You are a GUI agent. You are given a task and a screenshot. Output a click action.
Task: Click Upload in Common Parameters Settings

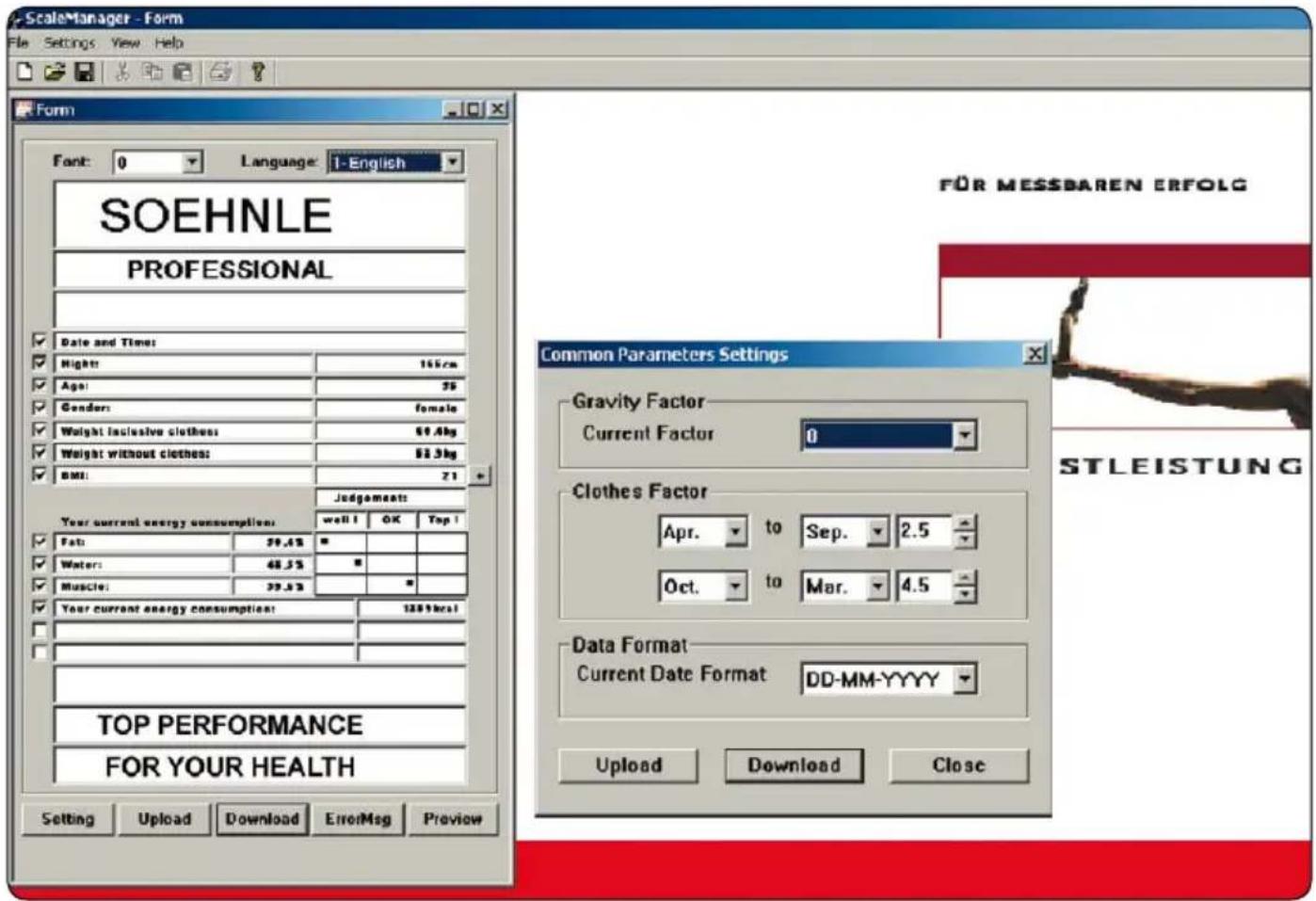(629, 765)
